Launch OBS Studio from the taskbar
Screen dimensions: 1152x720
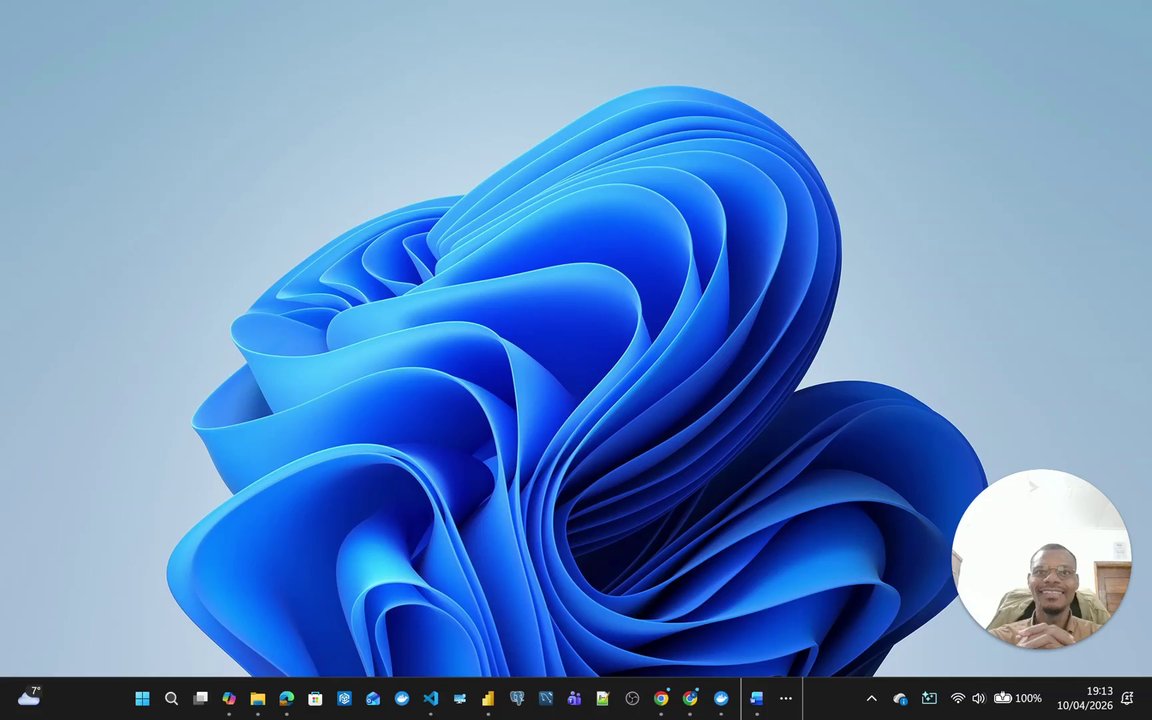632,698
